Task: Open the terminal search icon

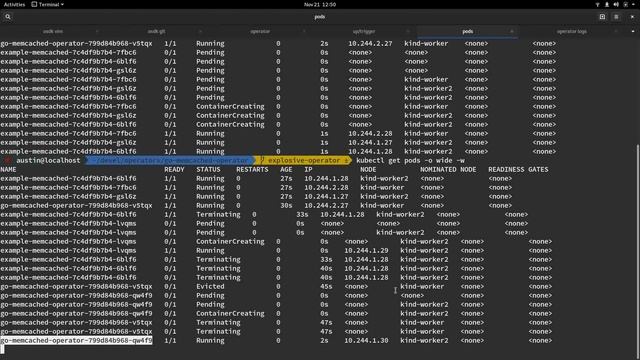Action: pos(8,17)
